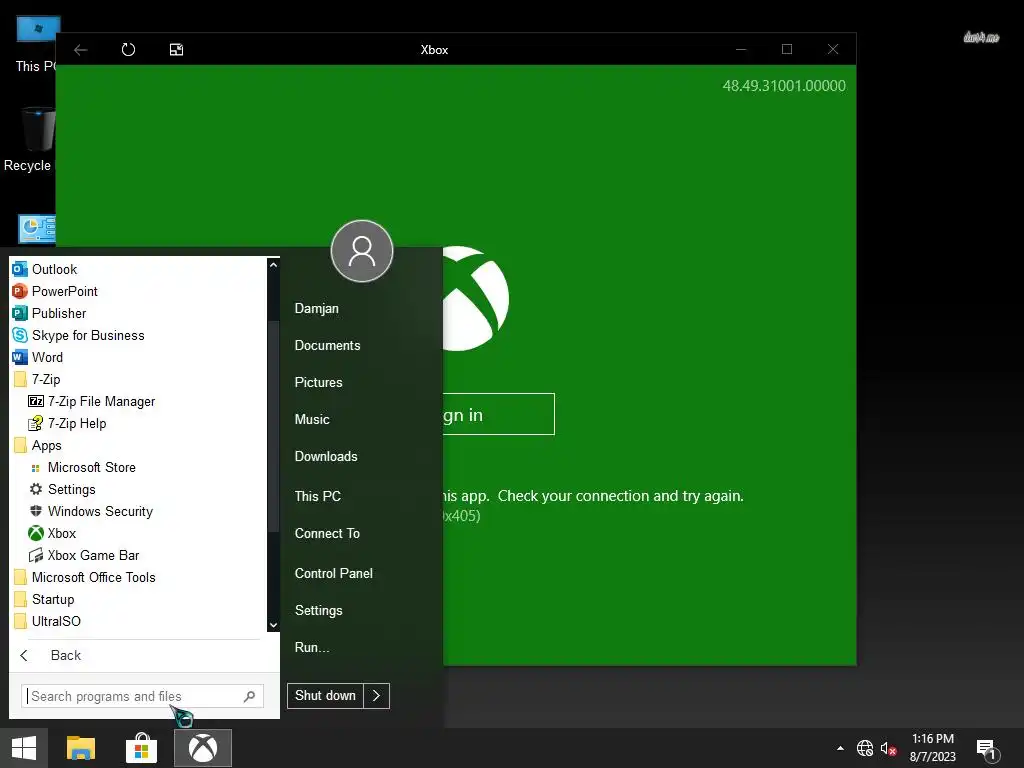
Task: Go Back to the main start menu
Action: [x=51, y=655]
